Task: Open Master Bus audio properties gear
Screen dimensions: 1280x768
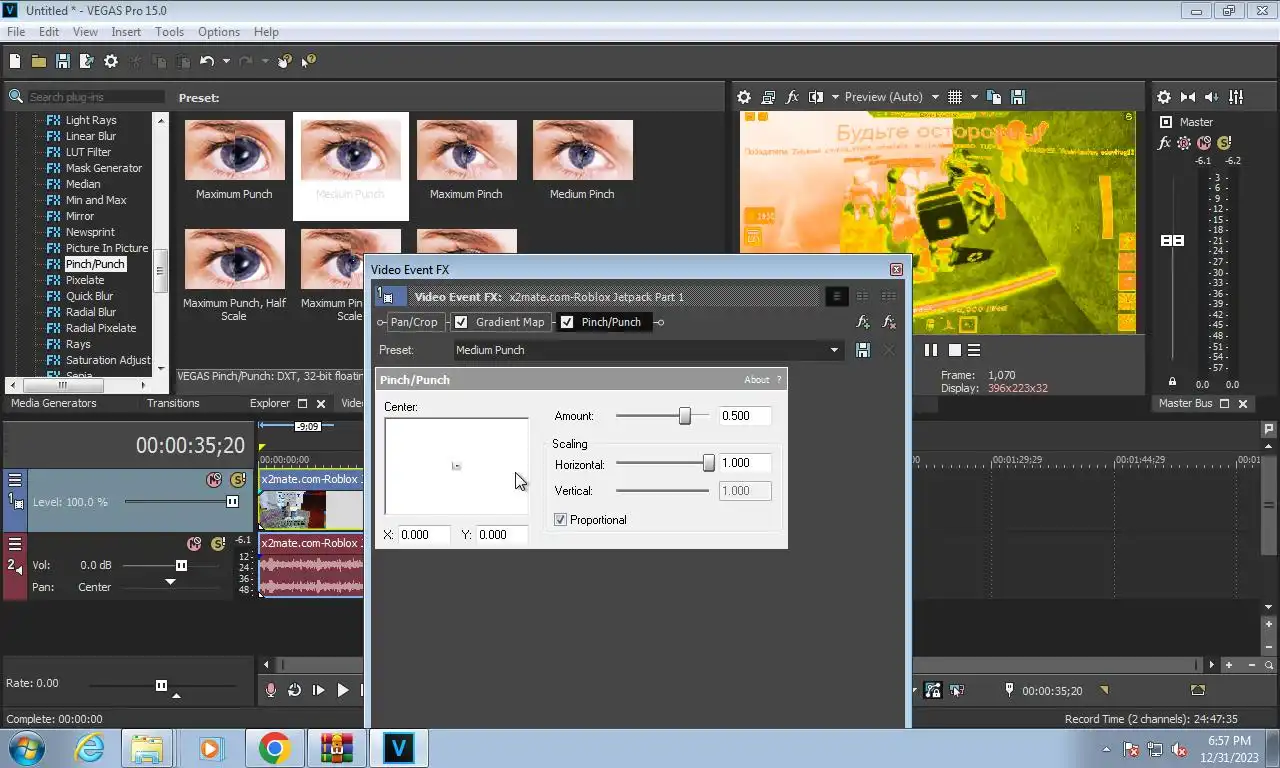Action: [1164, 97]
